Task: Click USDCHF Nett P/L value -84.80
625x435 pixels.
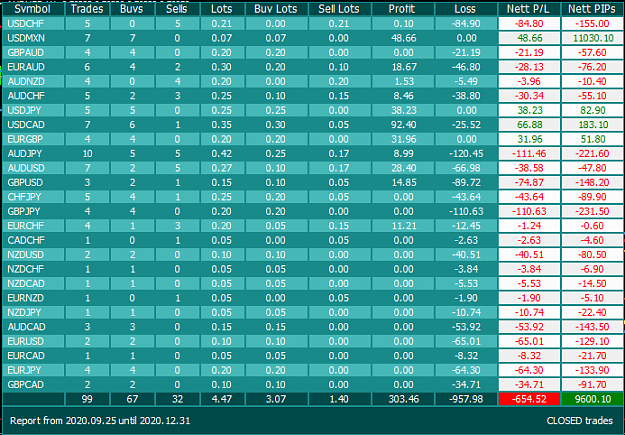Action: tap(529, 24)
